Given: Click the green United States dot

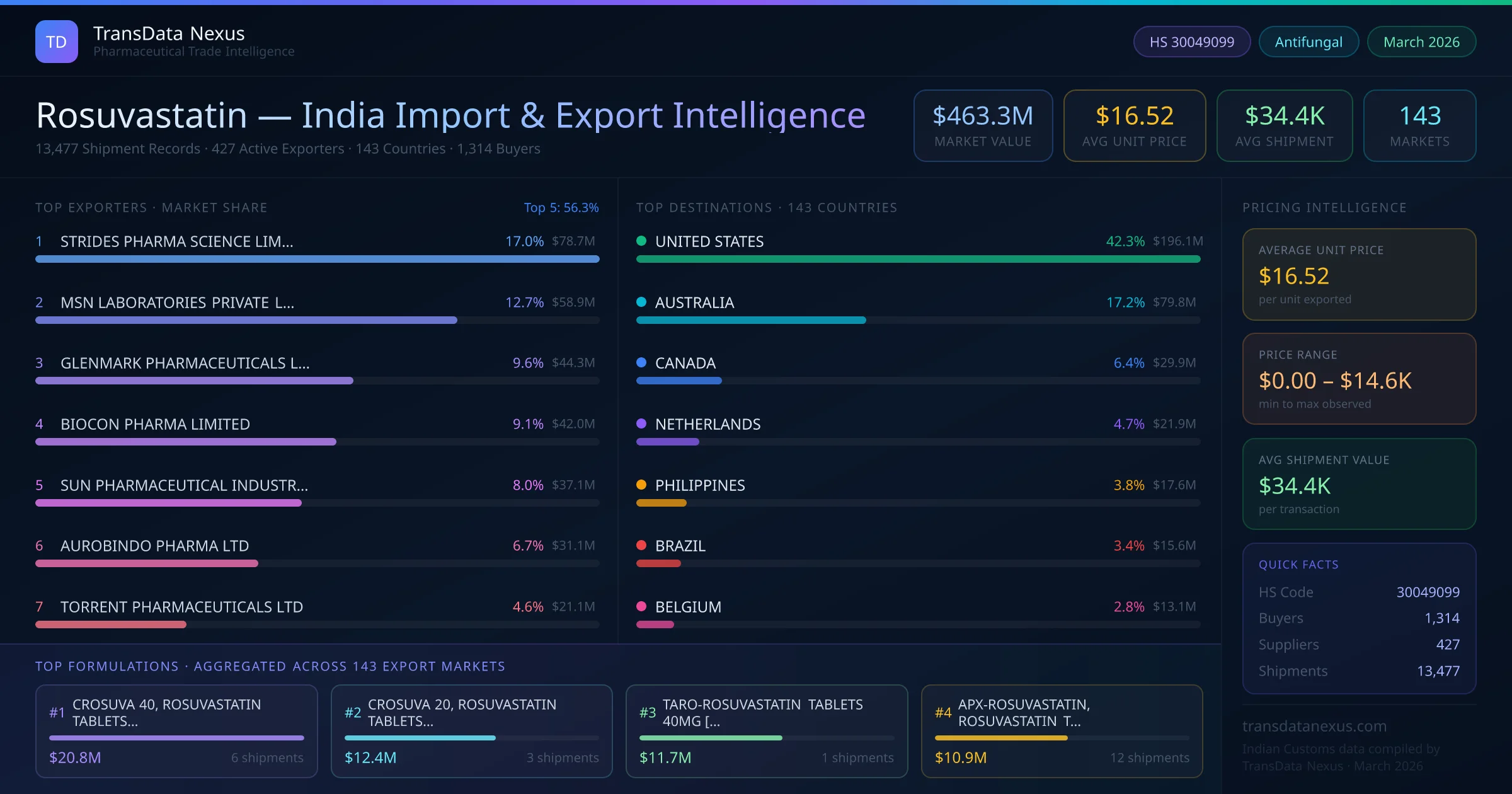Looking at the screenshot, I should tap(641, 241).
